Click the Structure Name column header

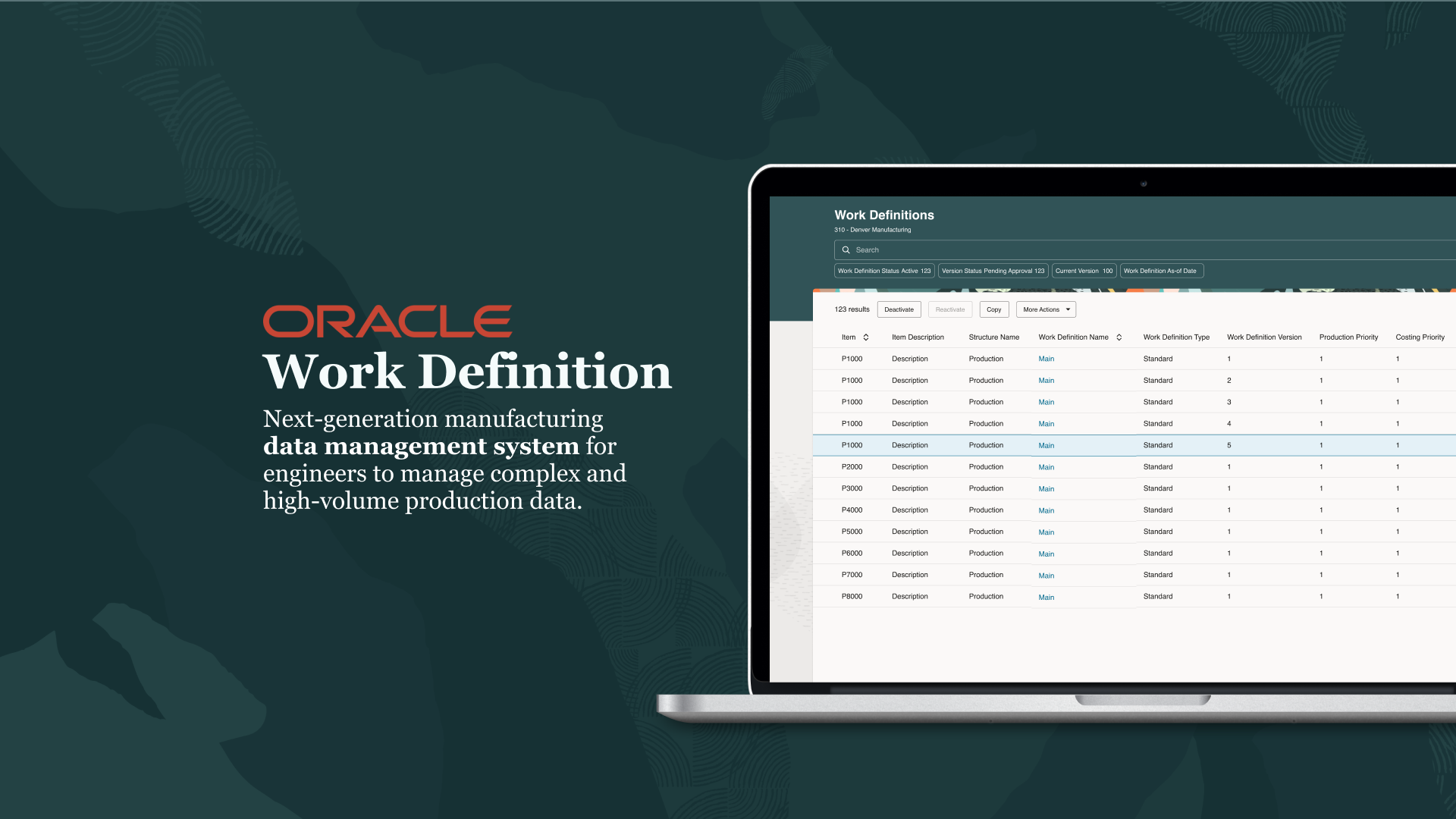coord(993,337)
